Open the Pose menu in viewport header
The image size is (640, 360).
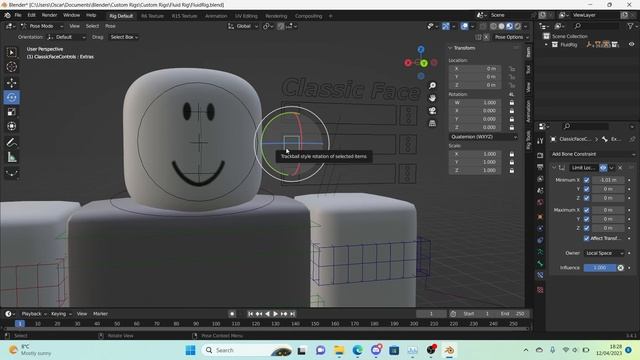pos(110,26)
